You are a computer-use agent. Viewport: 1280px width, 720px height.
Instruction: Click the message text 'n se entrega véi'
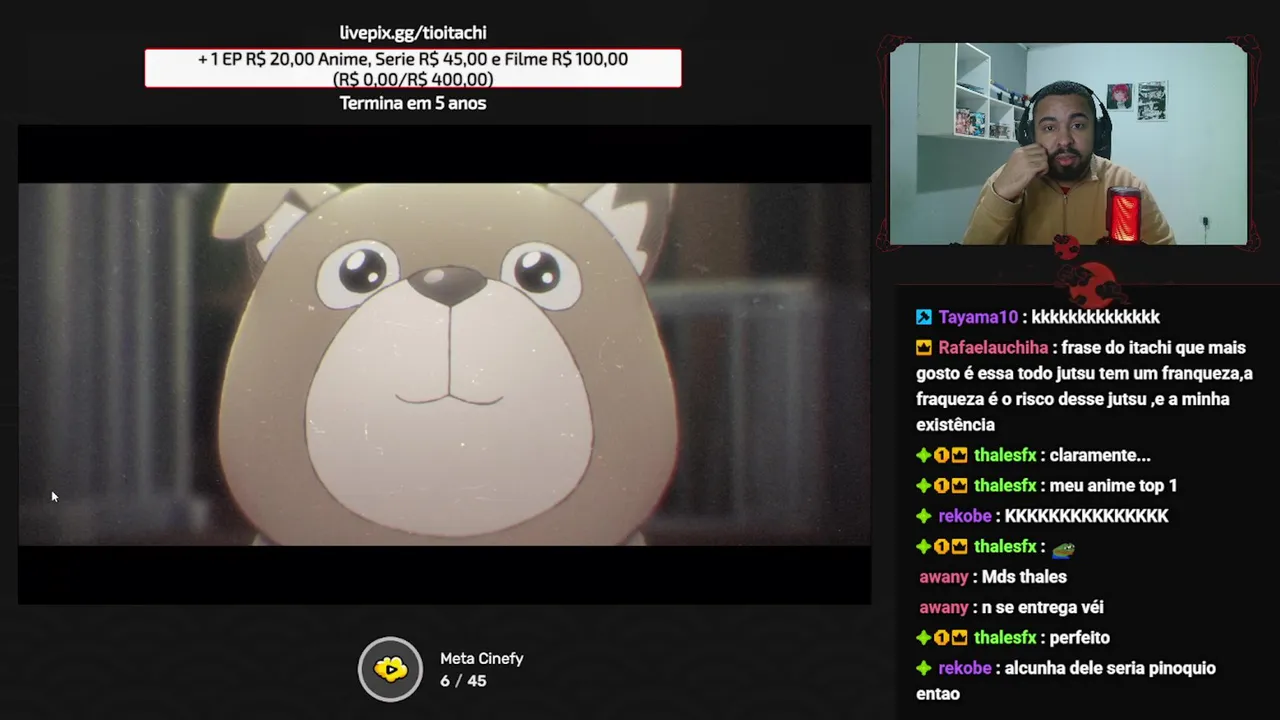coord(1043,607)
